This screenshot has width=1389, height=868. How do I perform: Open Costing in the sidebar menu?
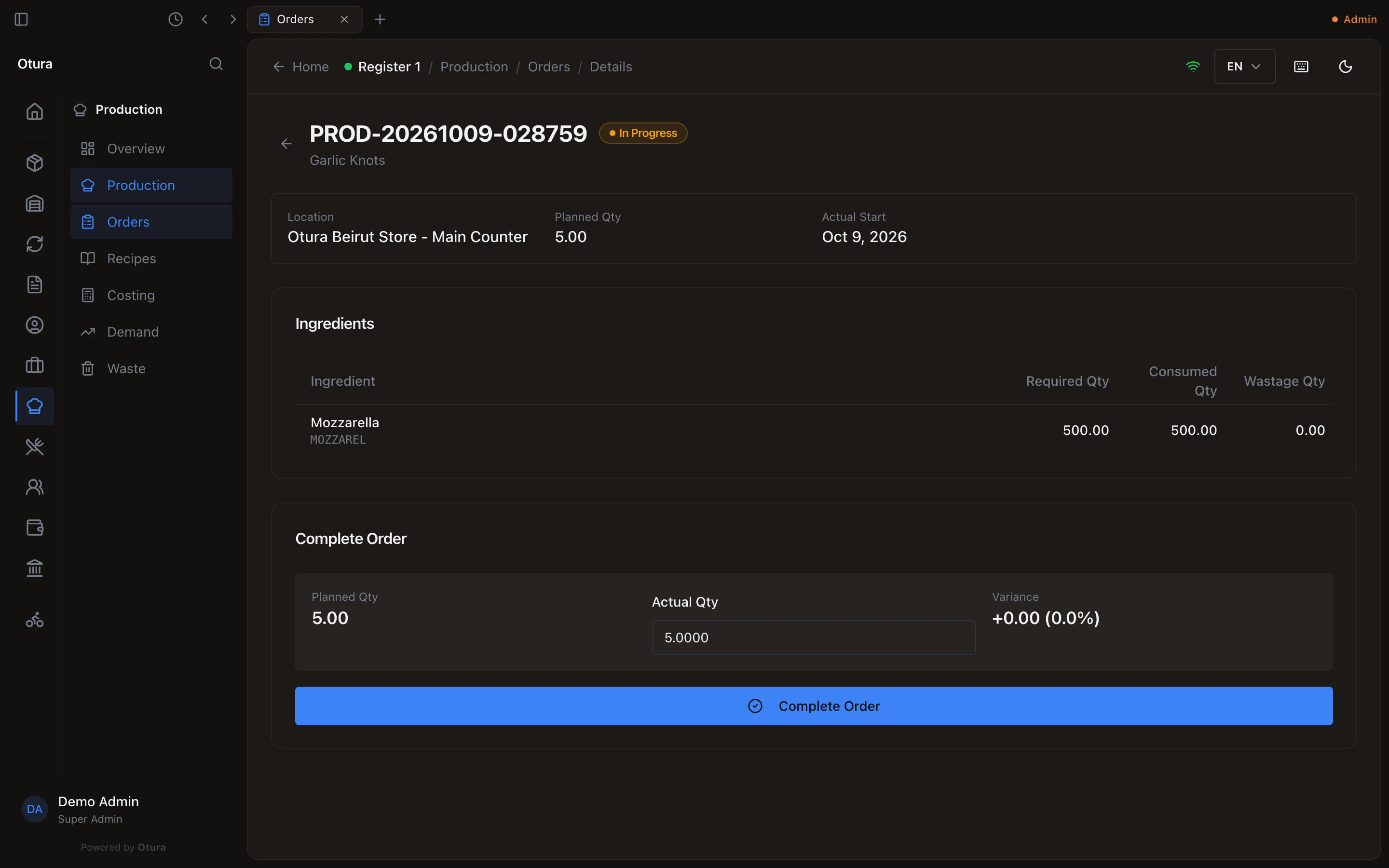(151, 295)
